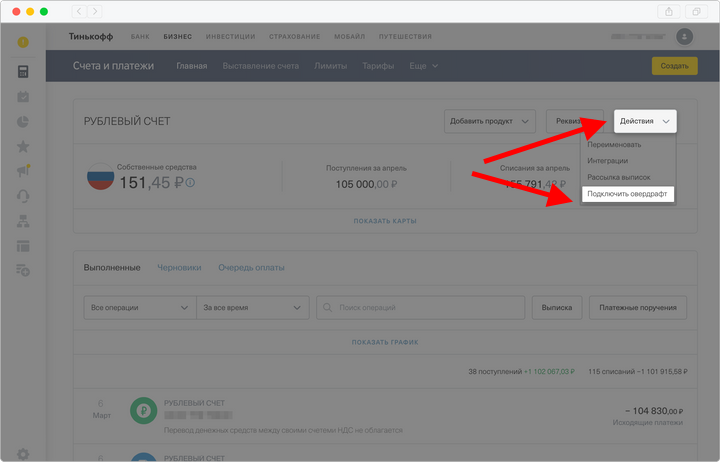This screenshot has width=720, height=462.
Task: Expand the Добавить продукт dropdown
Action: click(x=489, y=121)
